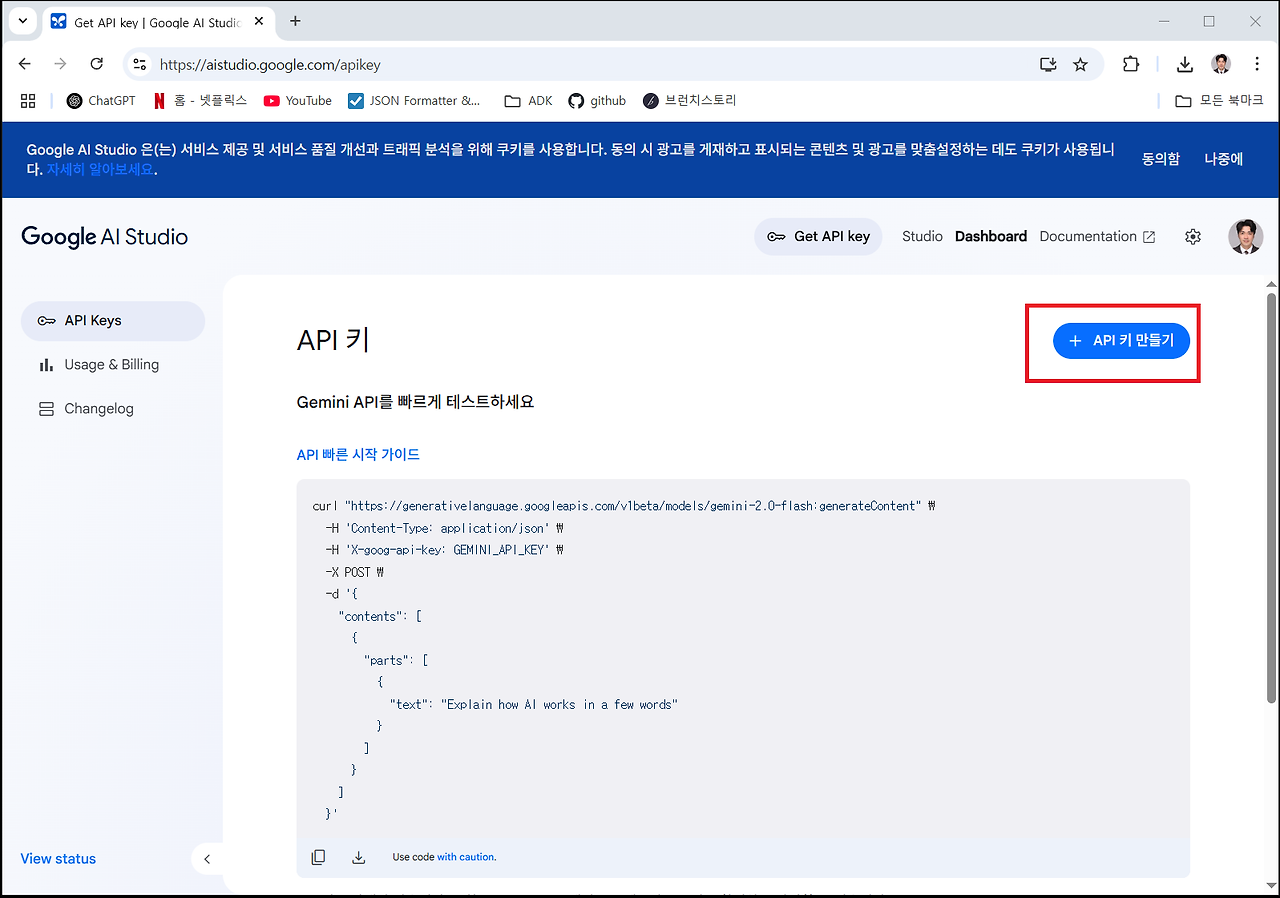Download the curl code snippet
This screenshot has height=898, width=1280.
click(x=358, y=857)
